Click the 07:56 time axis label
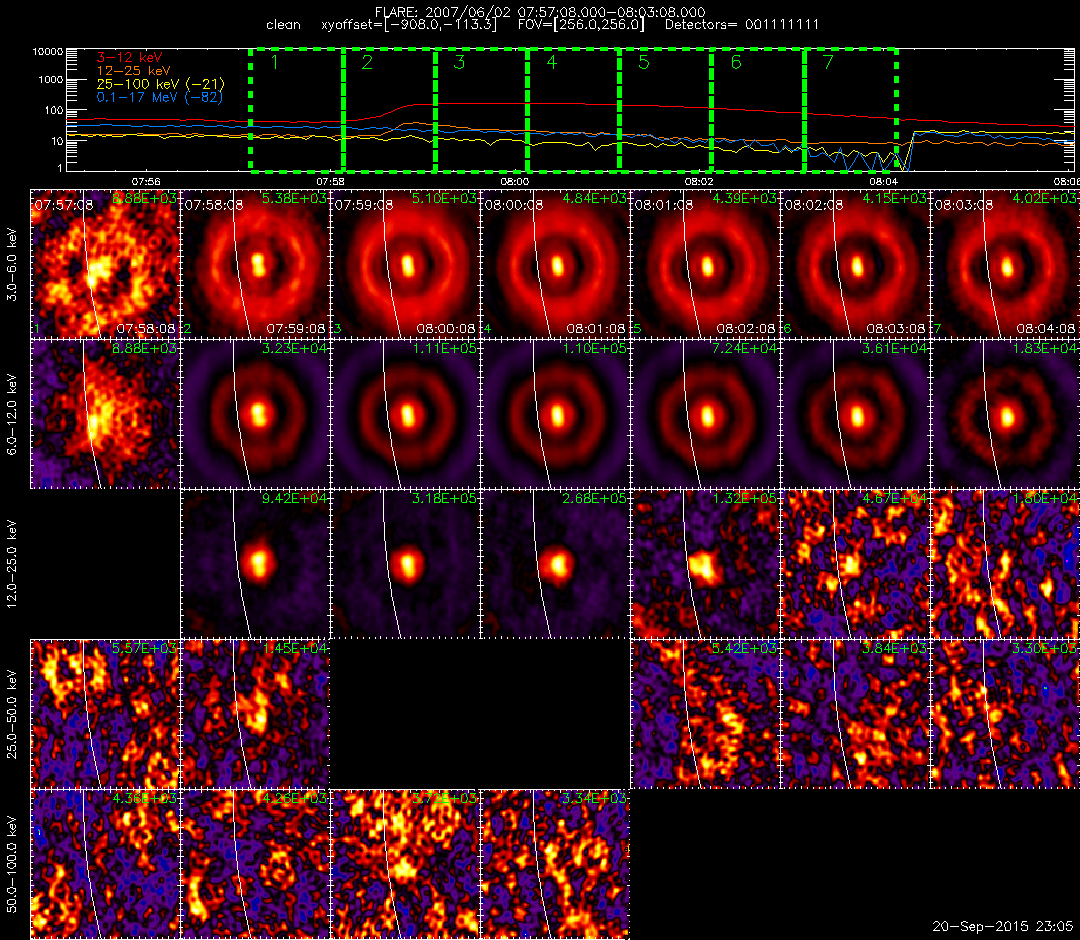The width and height of the screenshot is (1080, 940). [146, 182]
